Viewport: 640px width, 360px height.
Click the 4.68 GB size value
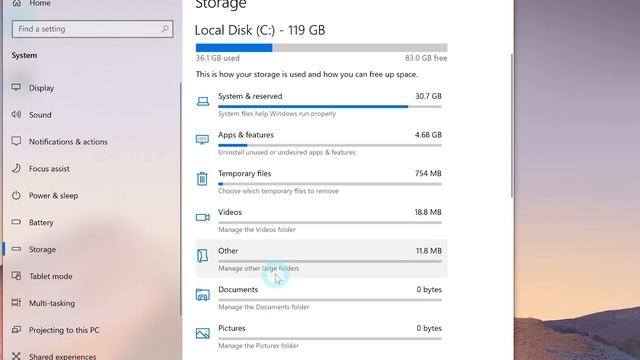click(428, 135)
